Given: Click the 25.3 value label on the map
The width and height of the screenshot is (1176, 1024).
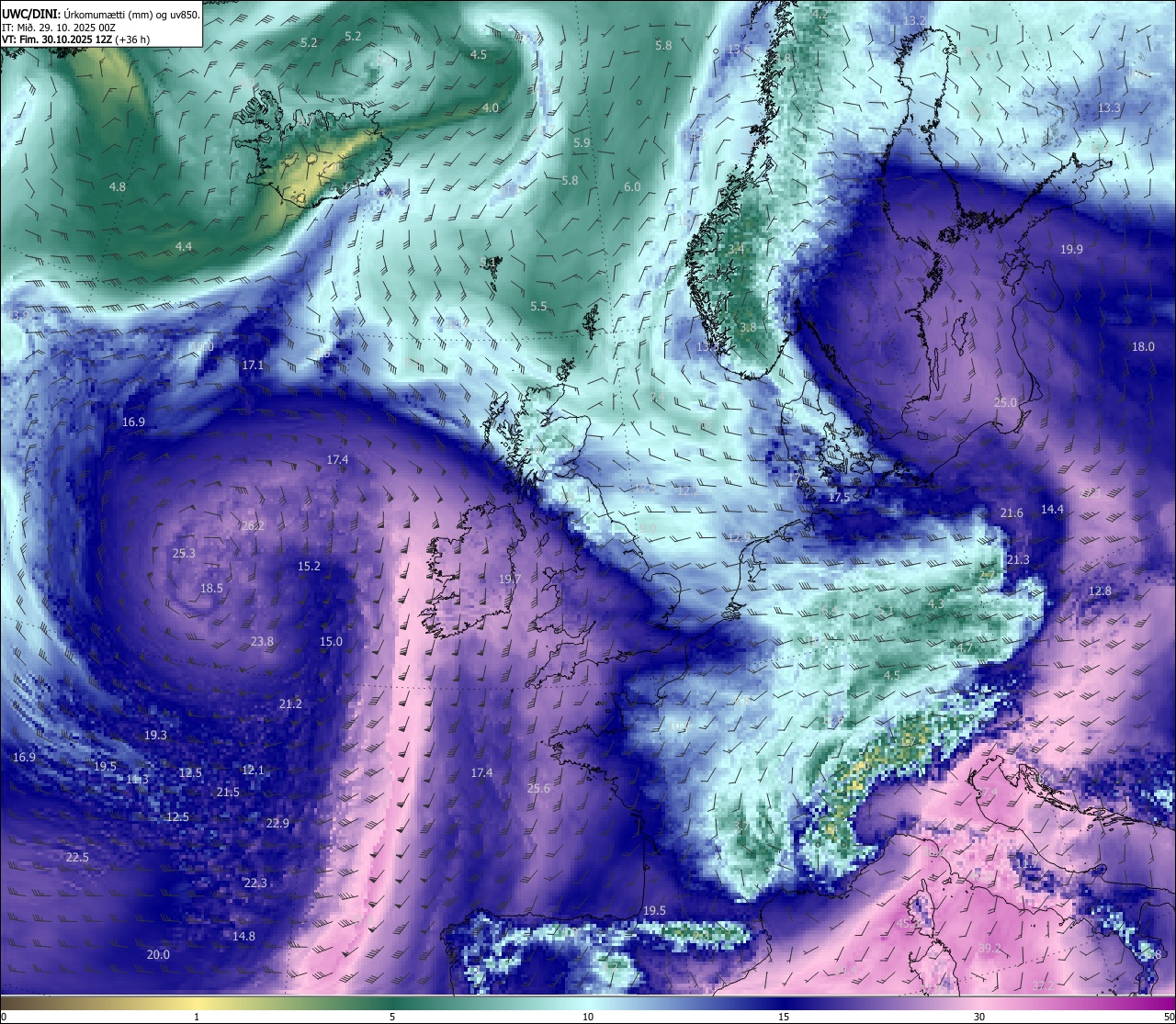Looking at the screenshot, I should pos(184,553).
